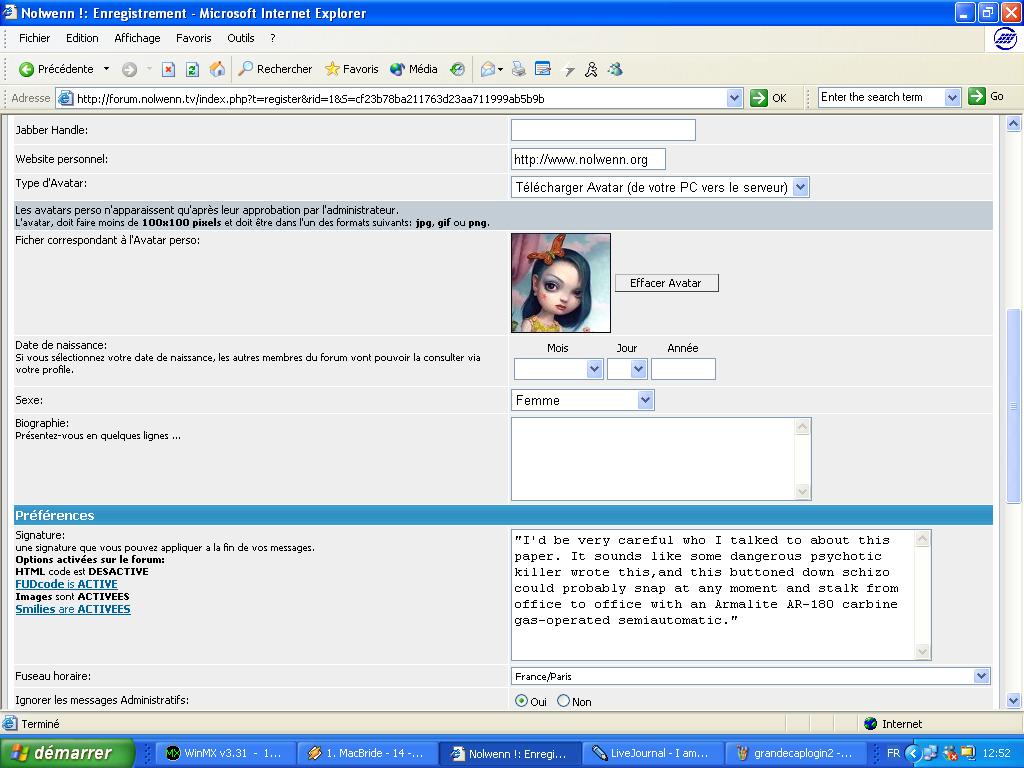Select the Oui radio button
This screenshot has width=1024, height=768.
point(521,701)
